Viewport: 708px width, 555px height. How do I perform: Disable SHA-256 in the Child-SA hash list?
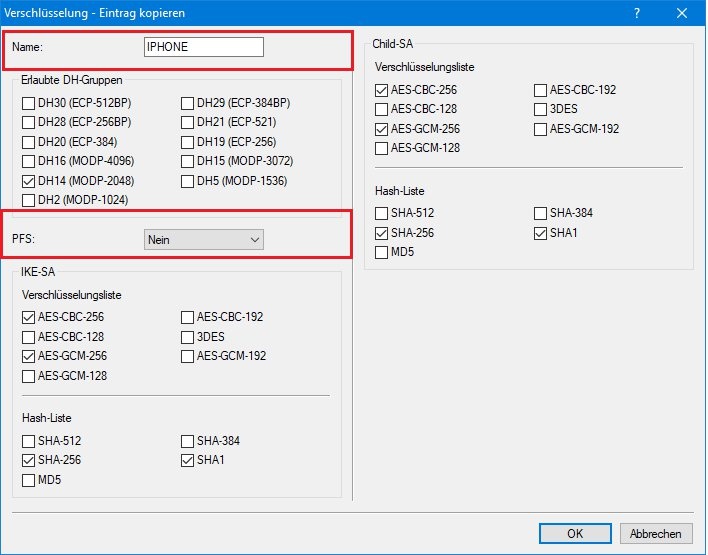(x=382, y=233)
